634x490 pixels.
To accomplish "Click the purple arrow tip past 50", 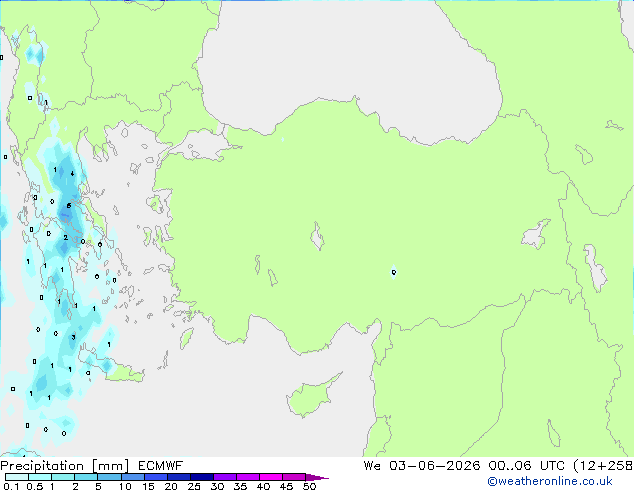I will click(x=317, y=477).
